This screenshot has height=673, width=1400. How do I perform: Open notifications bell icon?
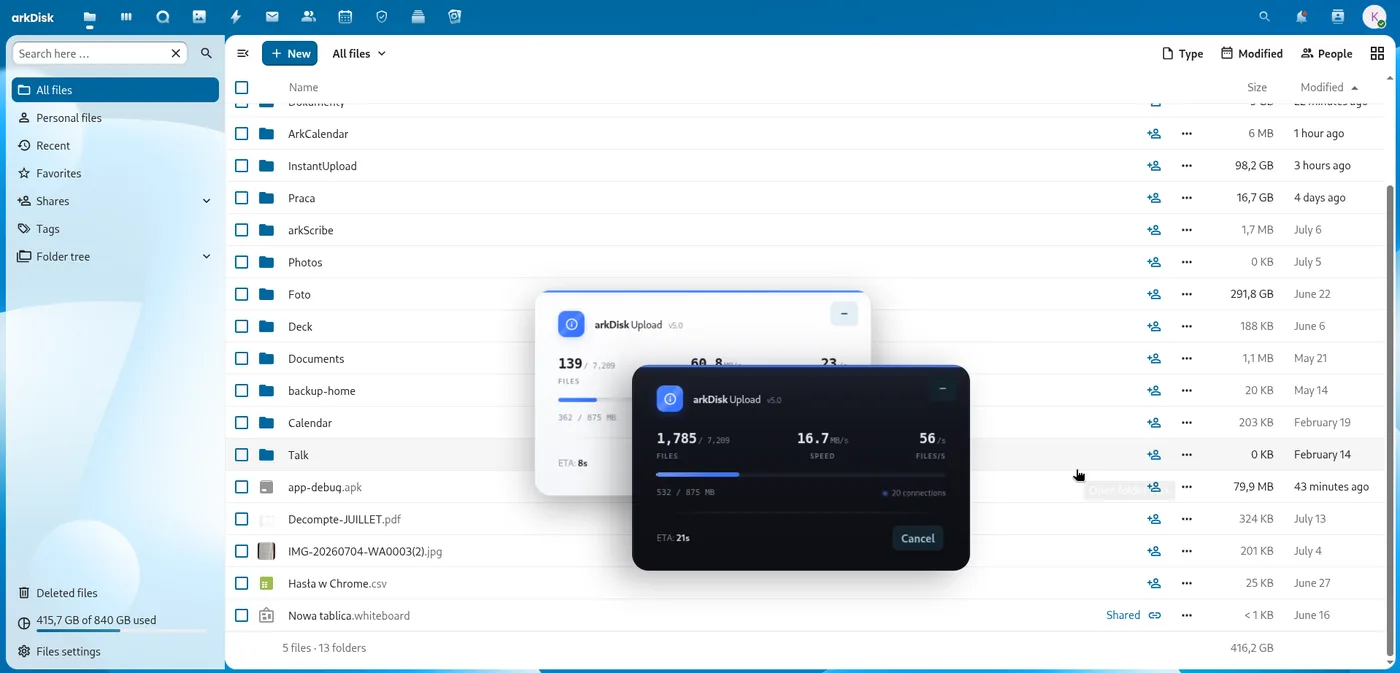click(x=1301, y=17)
